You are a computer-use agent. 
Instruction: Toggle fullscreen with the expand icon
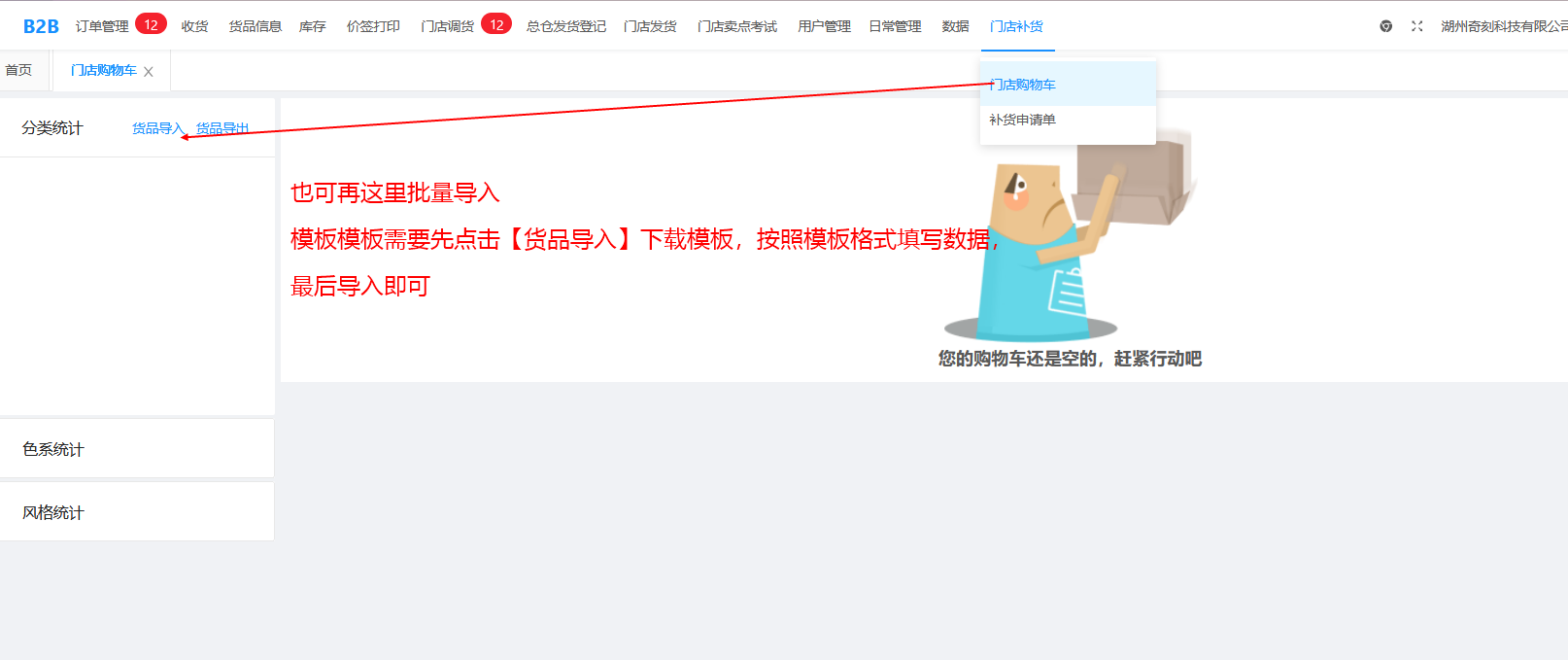pos(1416,26)
